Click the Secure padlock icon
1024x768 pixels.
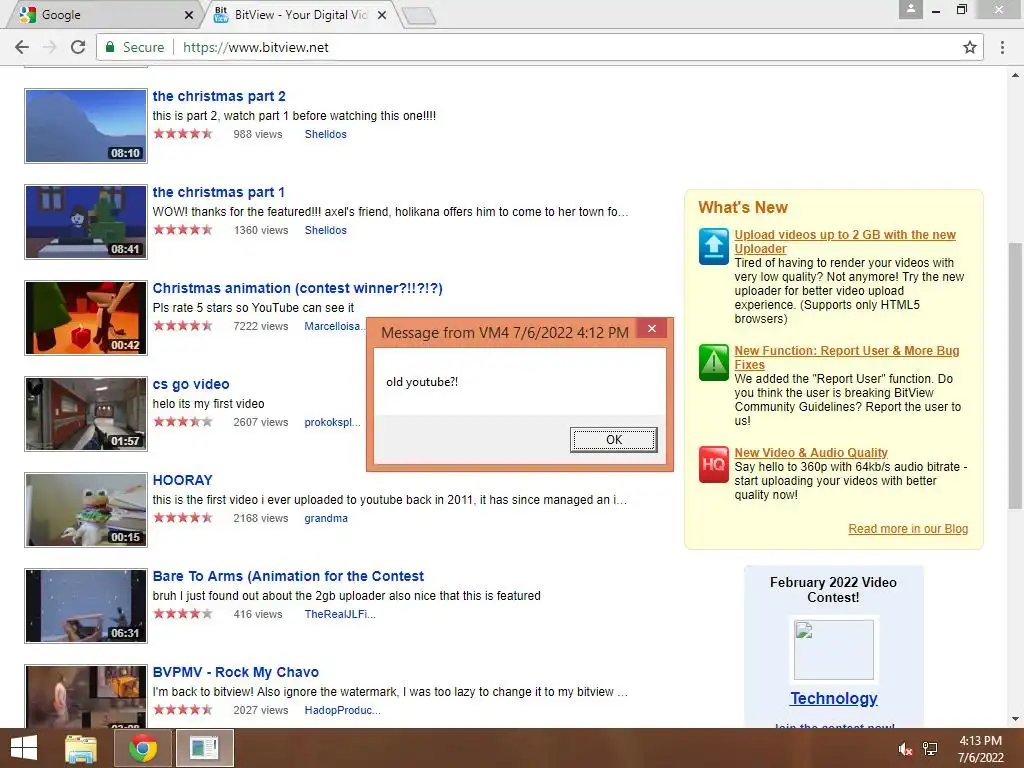(x=110, y=47)
